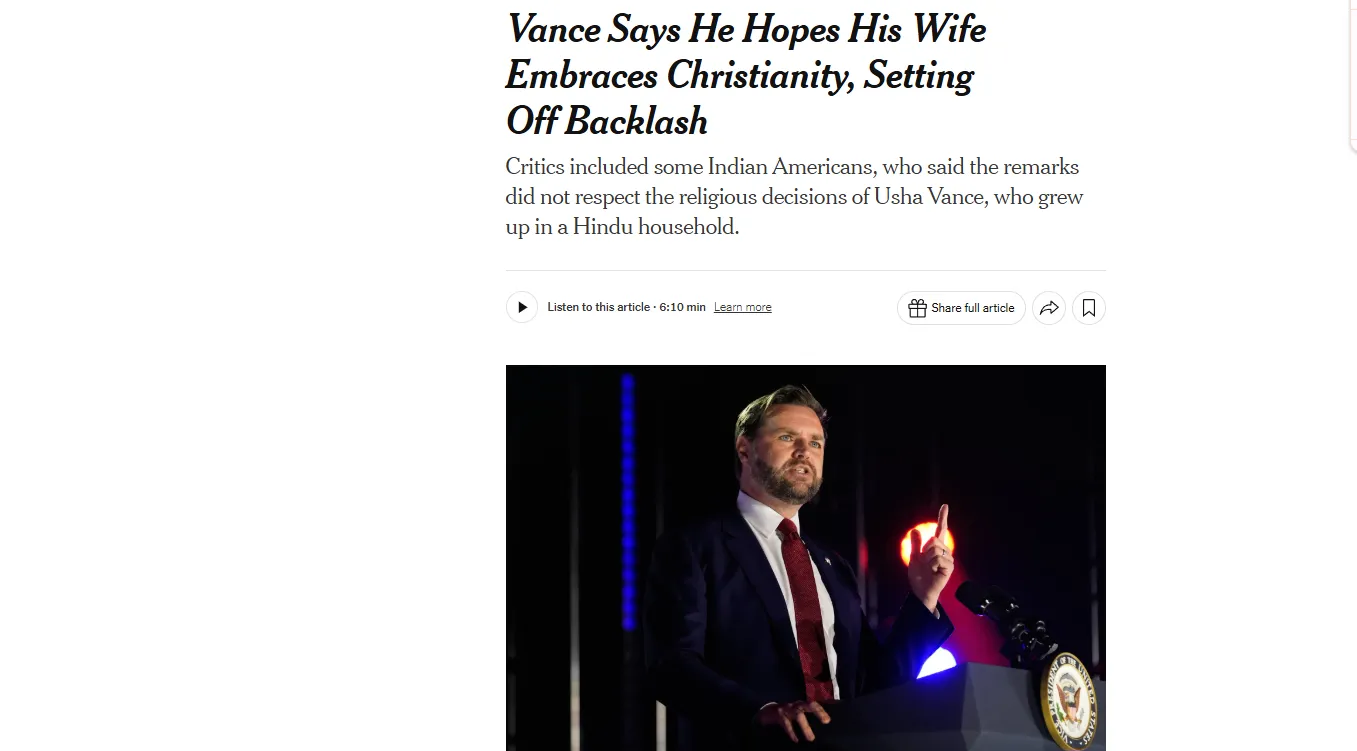Click the blue light strip in the photo

pos(628,500)
